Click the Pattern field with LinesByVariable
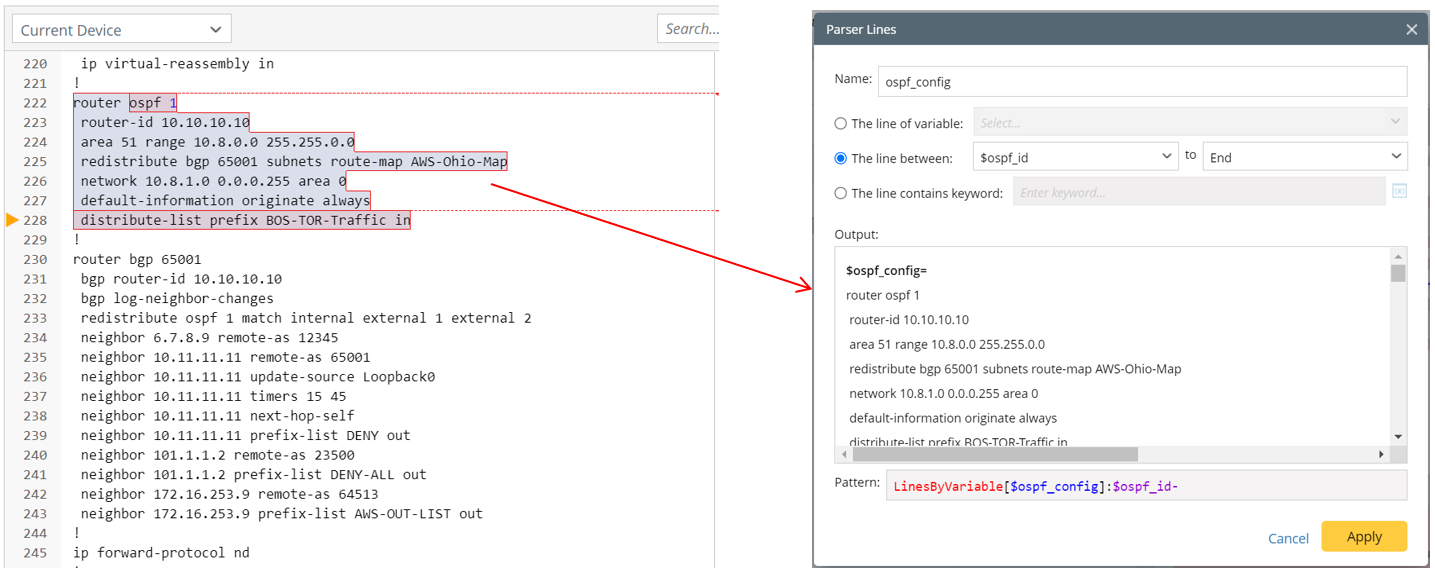The image size is (1435, 574). tap(1146, 486)
